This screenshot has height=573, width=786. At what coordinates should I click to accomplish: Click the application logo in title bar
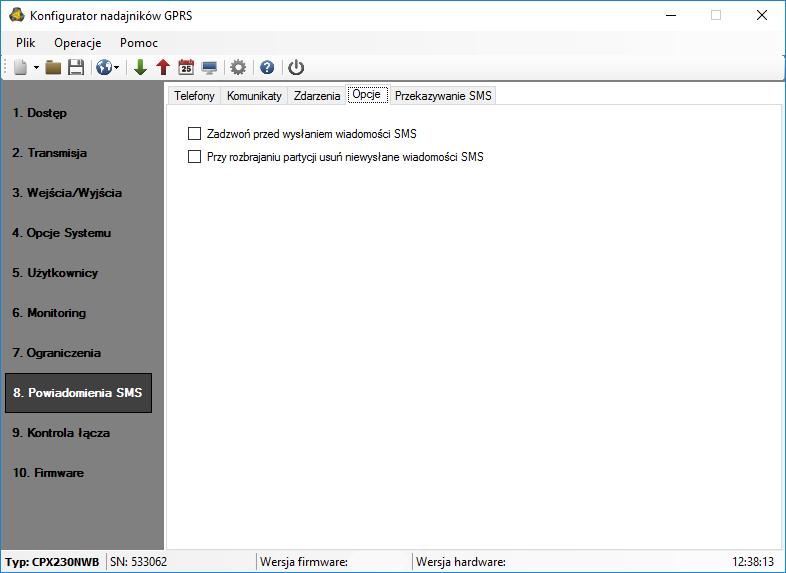point(17,15)
